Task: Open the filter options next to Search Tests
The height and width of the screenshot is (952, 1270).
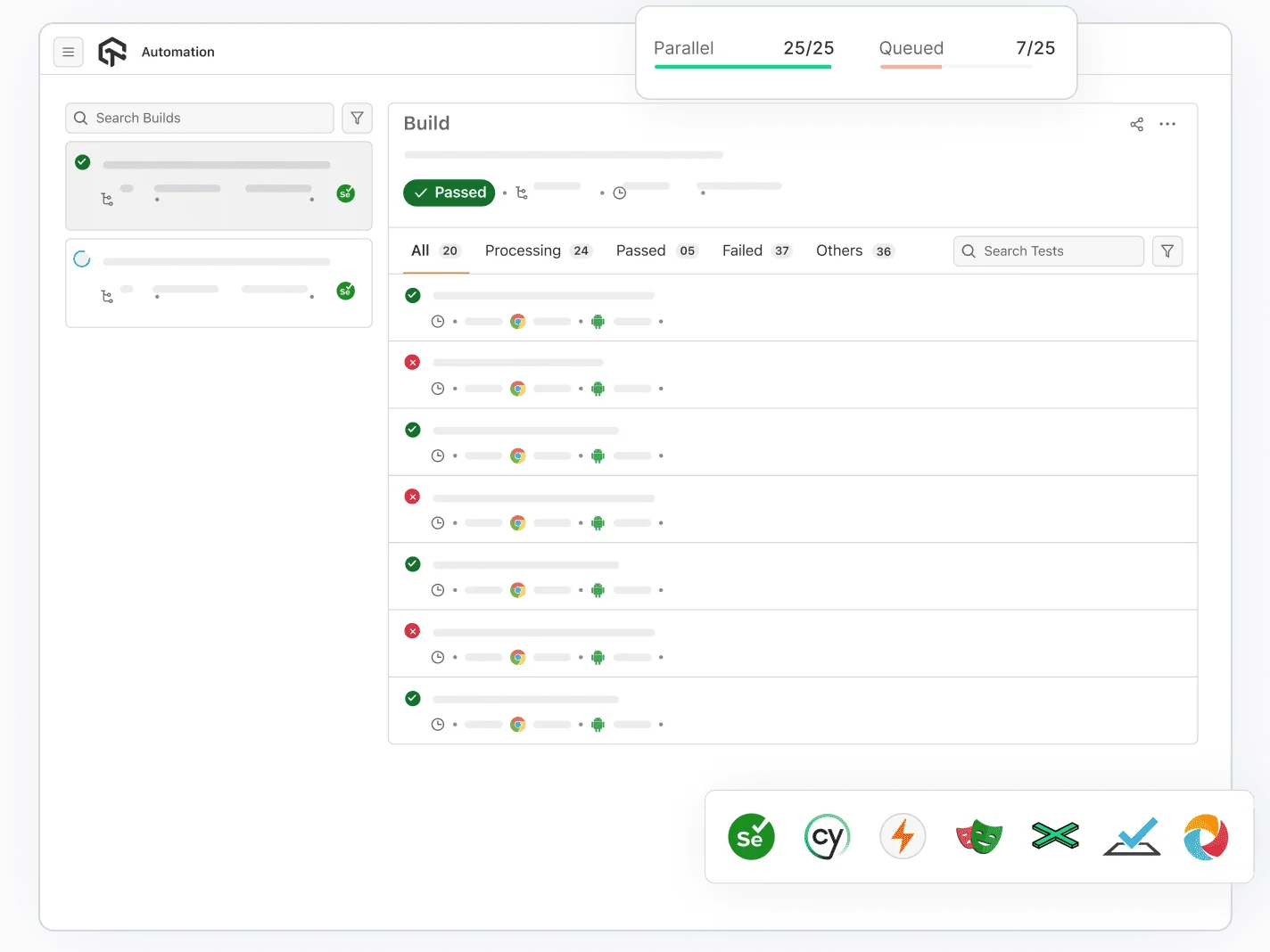Action: (x=1167, y=250)
